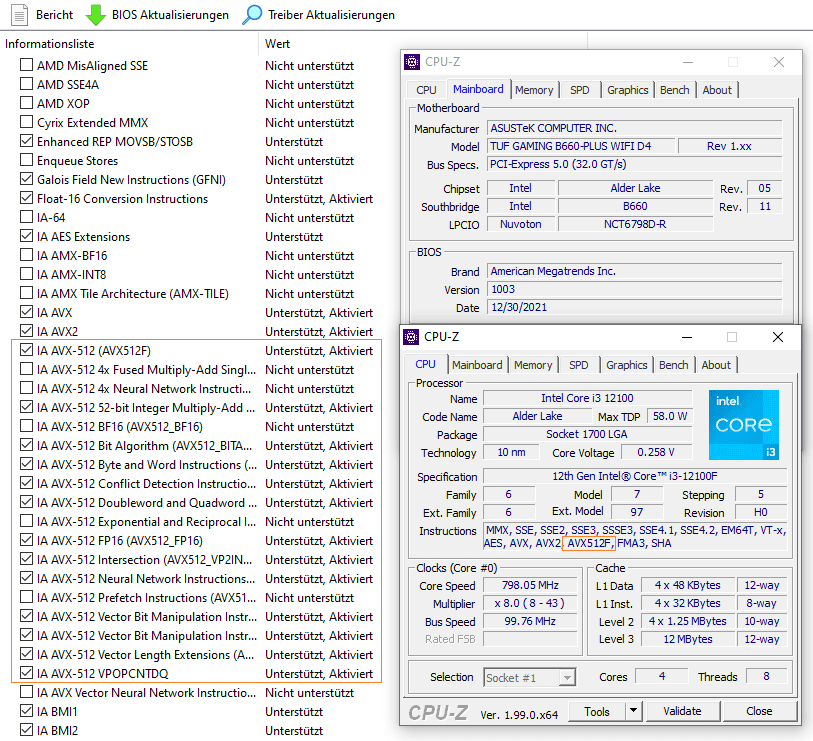This screenshot has height=741, width=813.
Task: Click the TUF GAMING B660-PLUS WIFI D4 model field
Action: [581, 146]
